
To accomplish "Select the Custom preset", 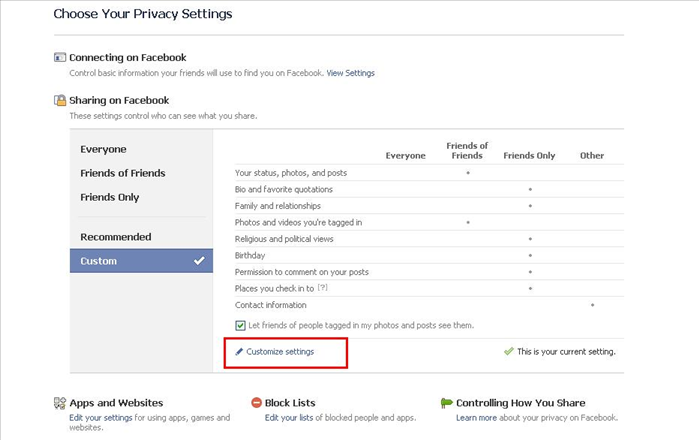I will 141,261.
